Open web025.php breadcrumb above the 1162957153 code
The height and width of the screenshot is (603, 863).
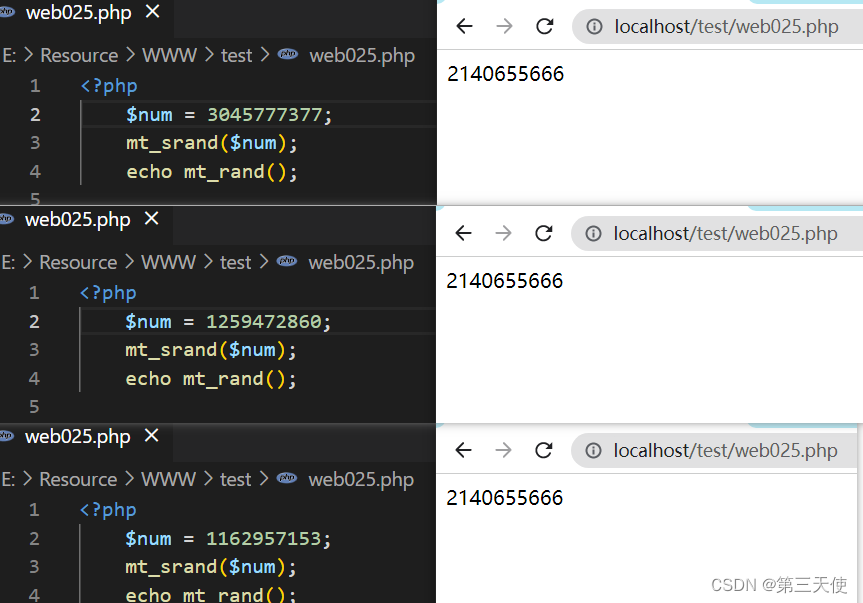(x=361, y=480)
